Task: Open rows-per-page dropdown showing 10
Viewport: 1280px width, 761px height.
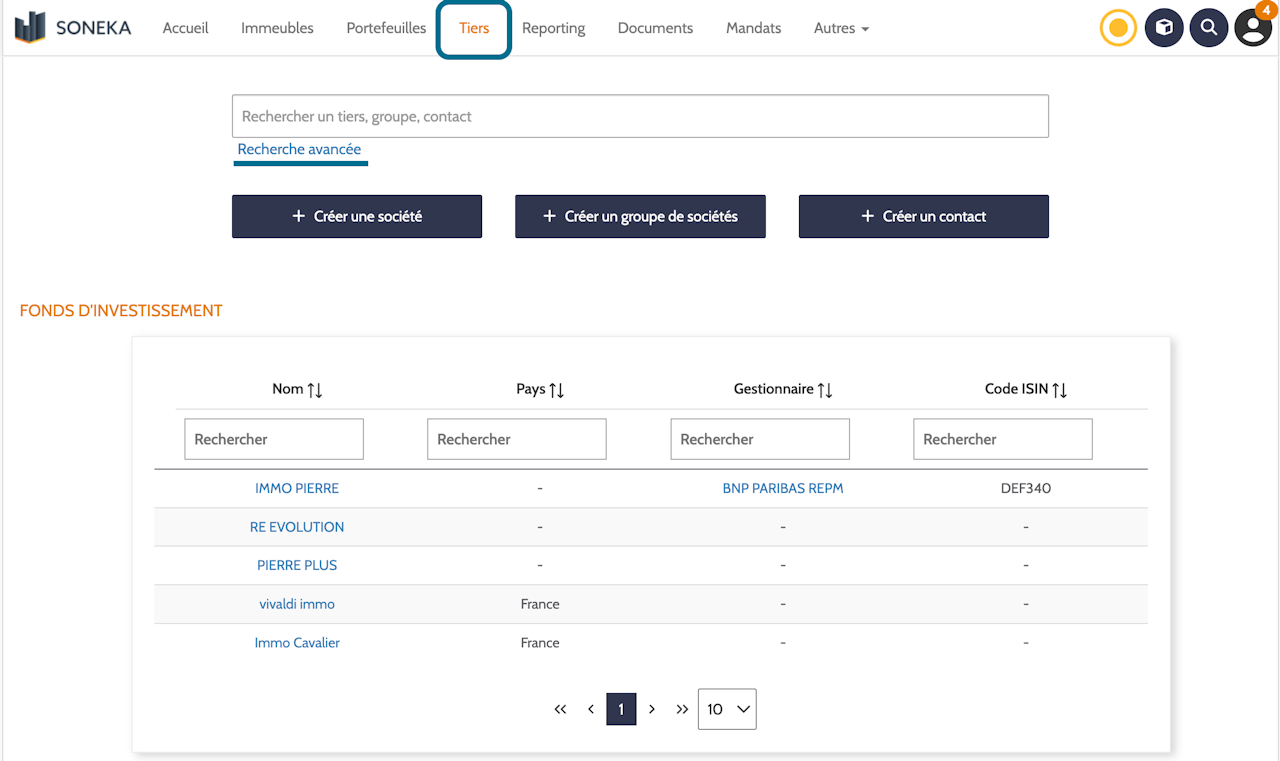Action: click(x=727, y=709)
